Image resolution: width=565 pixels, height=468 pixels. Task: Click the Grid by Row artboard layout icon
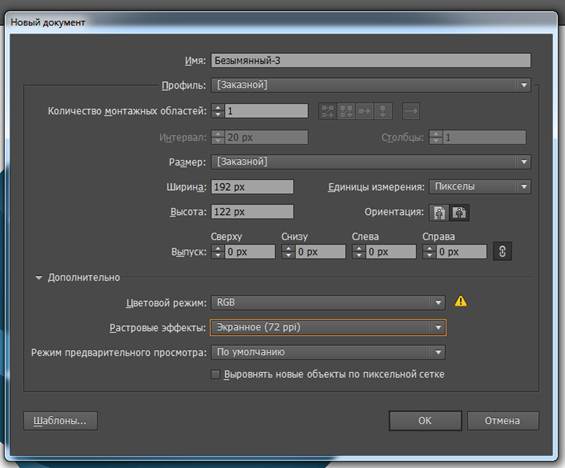click(328, 111)
